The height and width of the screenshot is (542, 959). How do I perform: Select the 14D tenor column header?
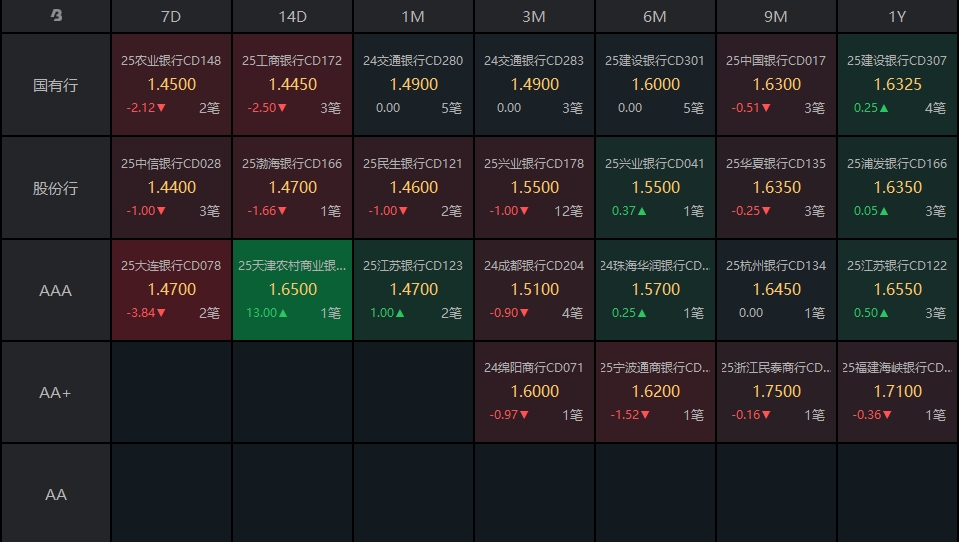[292, 17]
